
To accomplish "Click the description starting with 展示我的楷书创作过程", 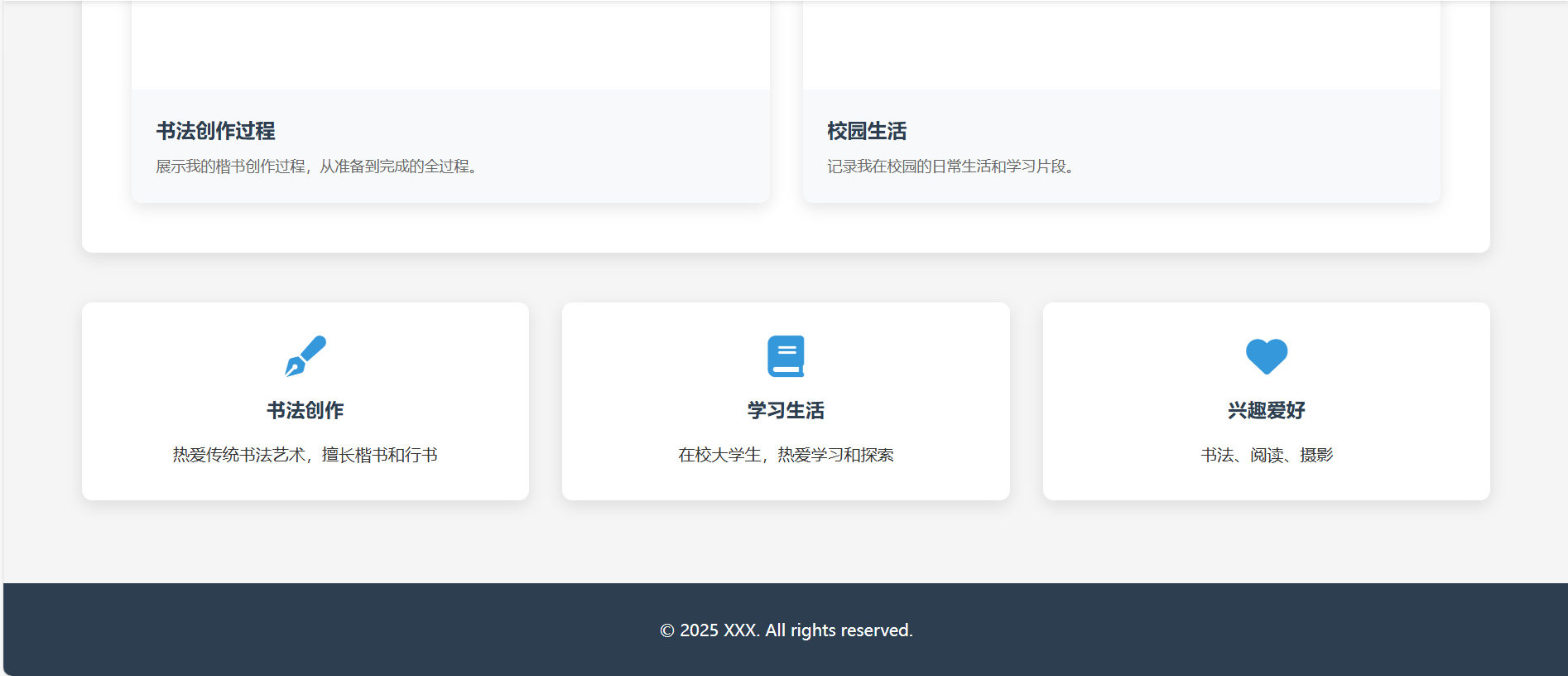I will click(316, 167).
